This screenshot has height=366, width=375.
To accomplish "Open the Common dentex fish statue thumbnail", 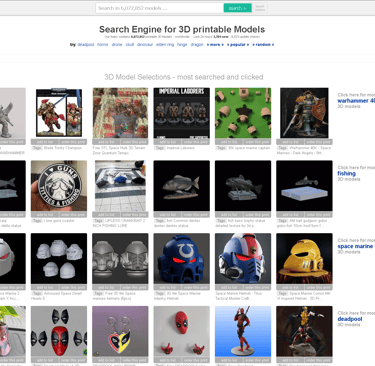I will click(x=182, y=186).
